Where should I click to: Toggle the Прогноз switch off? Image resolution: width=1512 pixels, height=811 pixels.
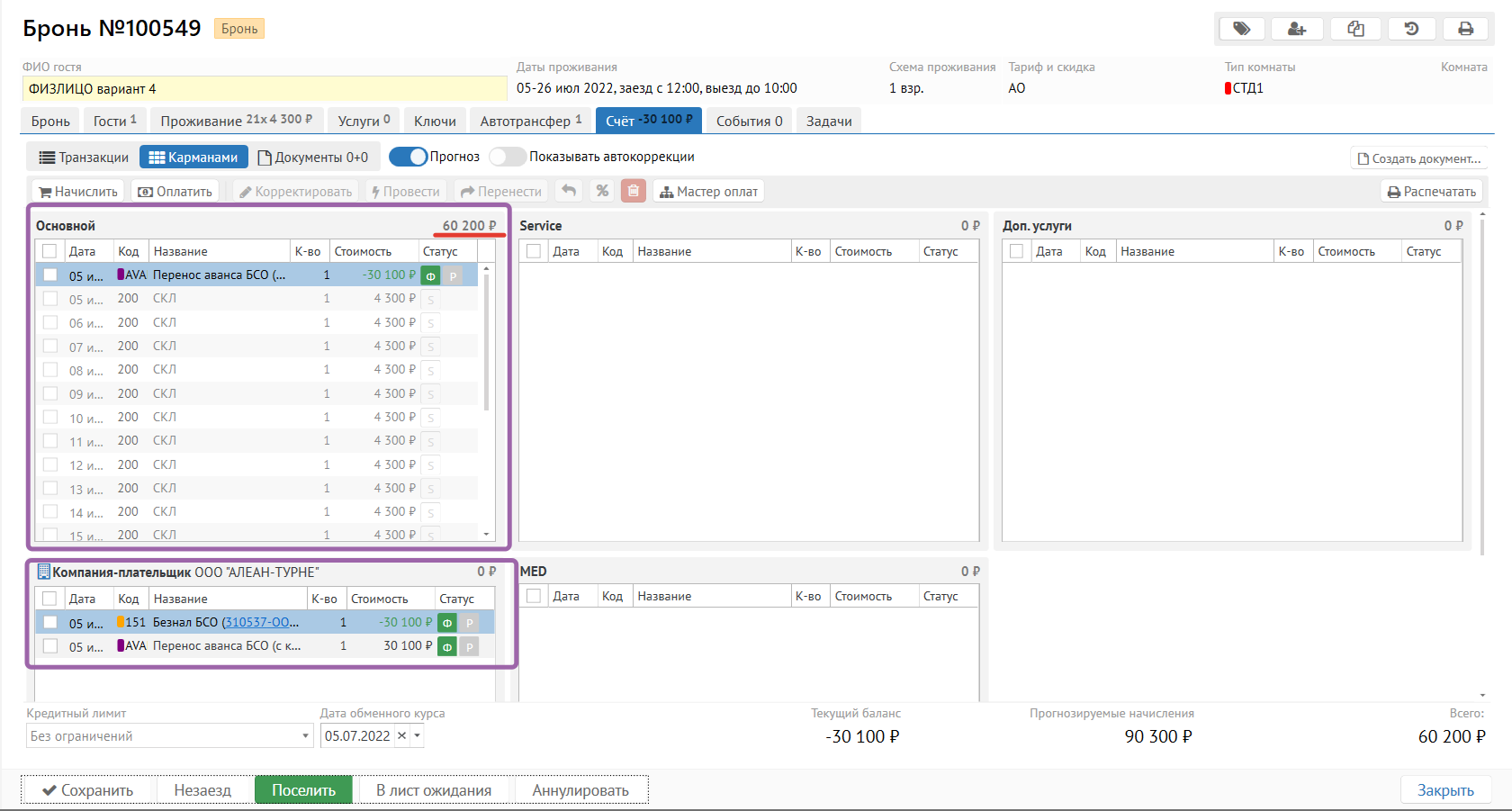point(409,157)
